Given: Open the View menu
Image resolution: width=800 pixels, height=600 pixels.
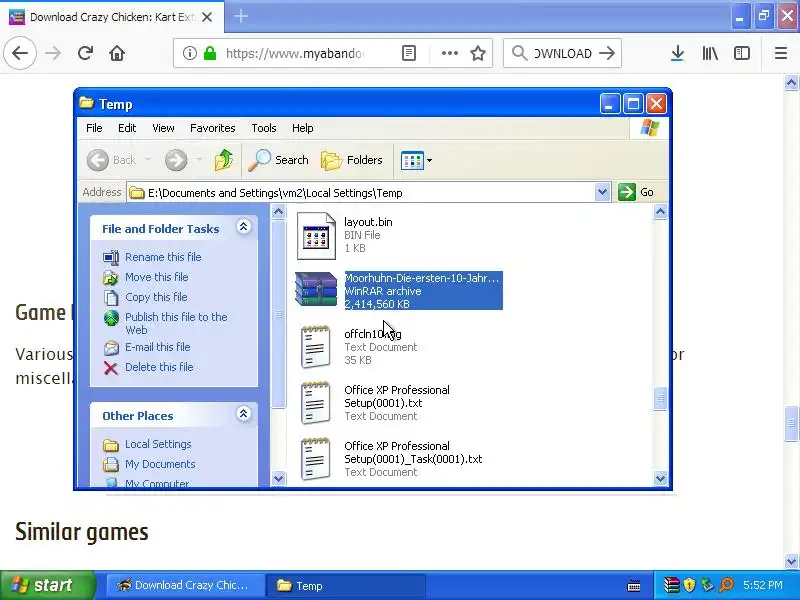Looking at the screenshot, I should tap(163, 128).
